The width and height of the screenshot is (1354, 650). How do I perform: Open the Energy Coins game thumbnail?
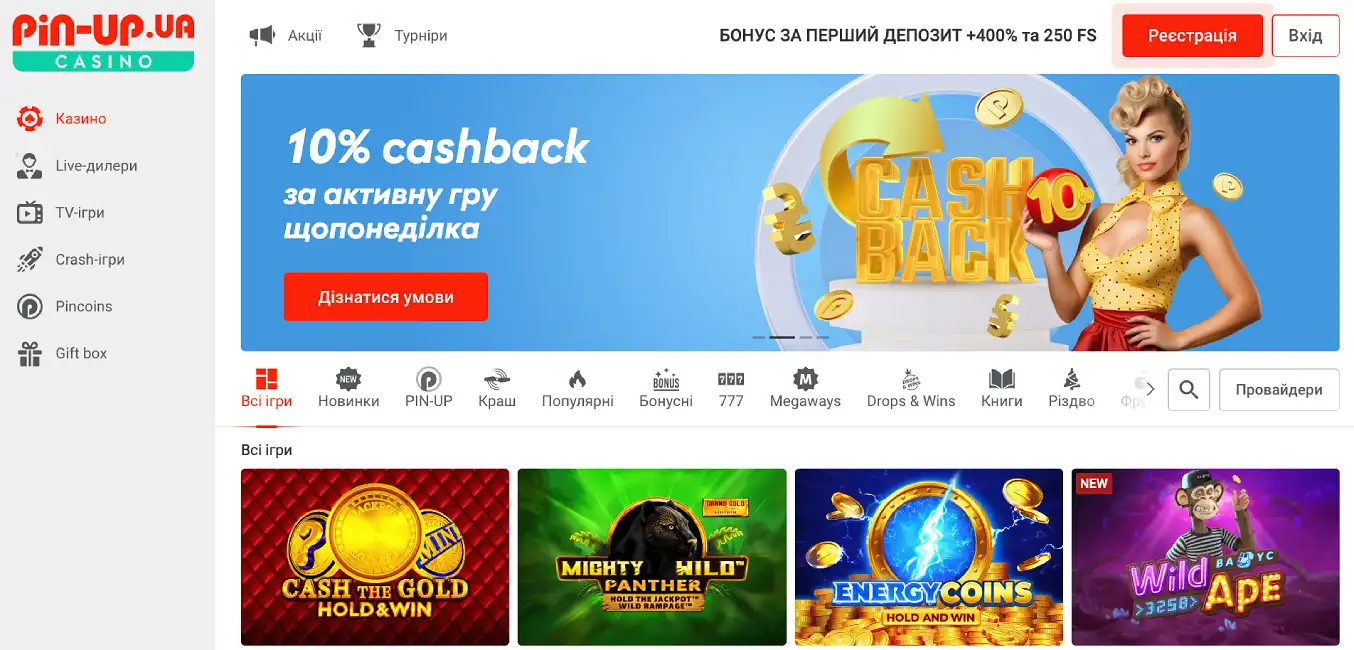(x=929, y=557)
